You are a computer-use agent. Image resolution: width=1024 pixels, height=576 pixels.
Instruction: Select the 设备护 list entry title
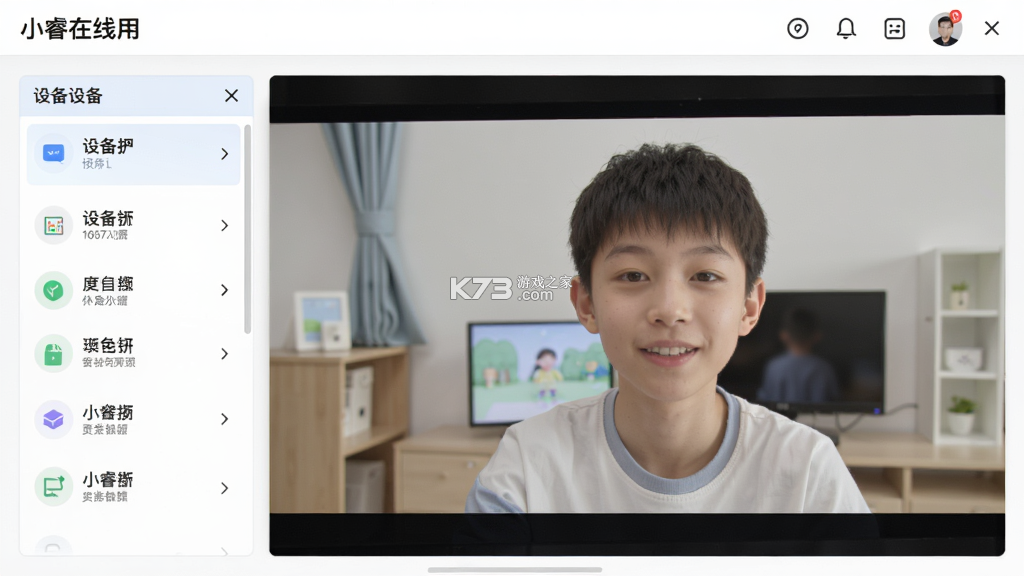pos(108,146)
